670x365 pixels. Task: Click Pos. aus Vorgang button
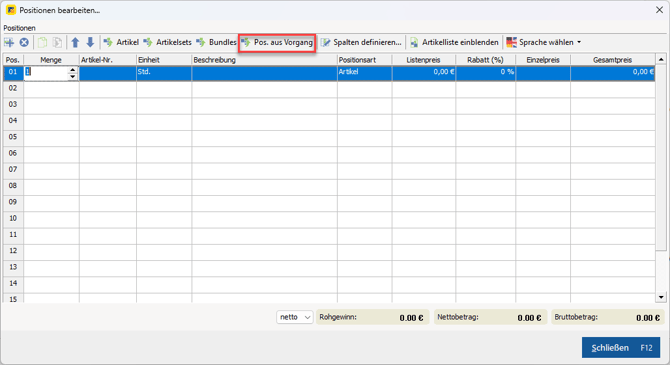[x=277, y=42]
